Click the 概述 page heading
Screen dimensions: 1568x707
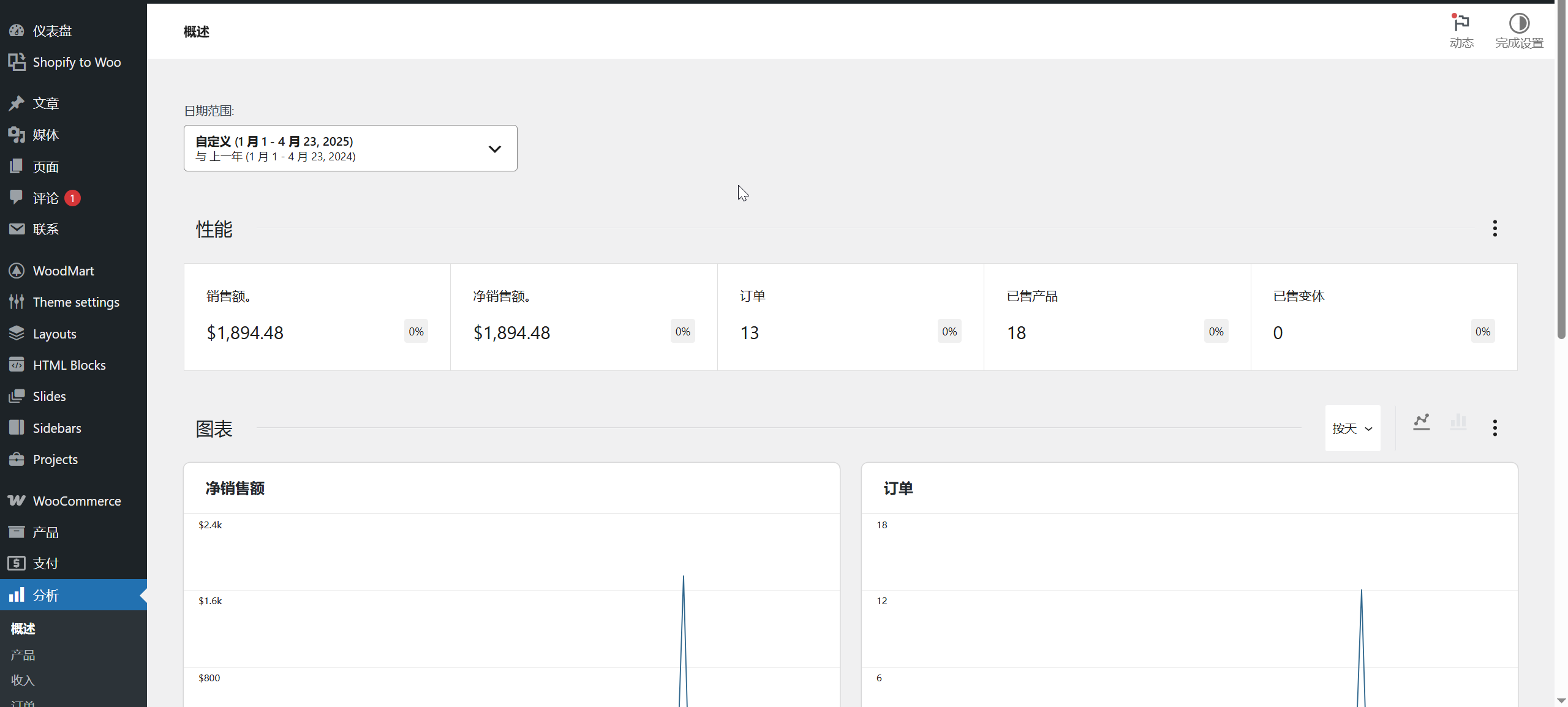point(197,32)
